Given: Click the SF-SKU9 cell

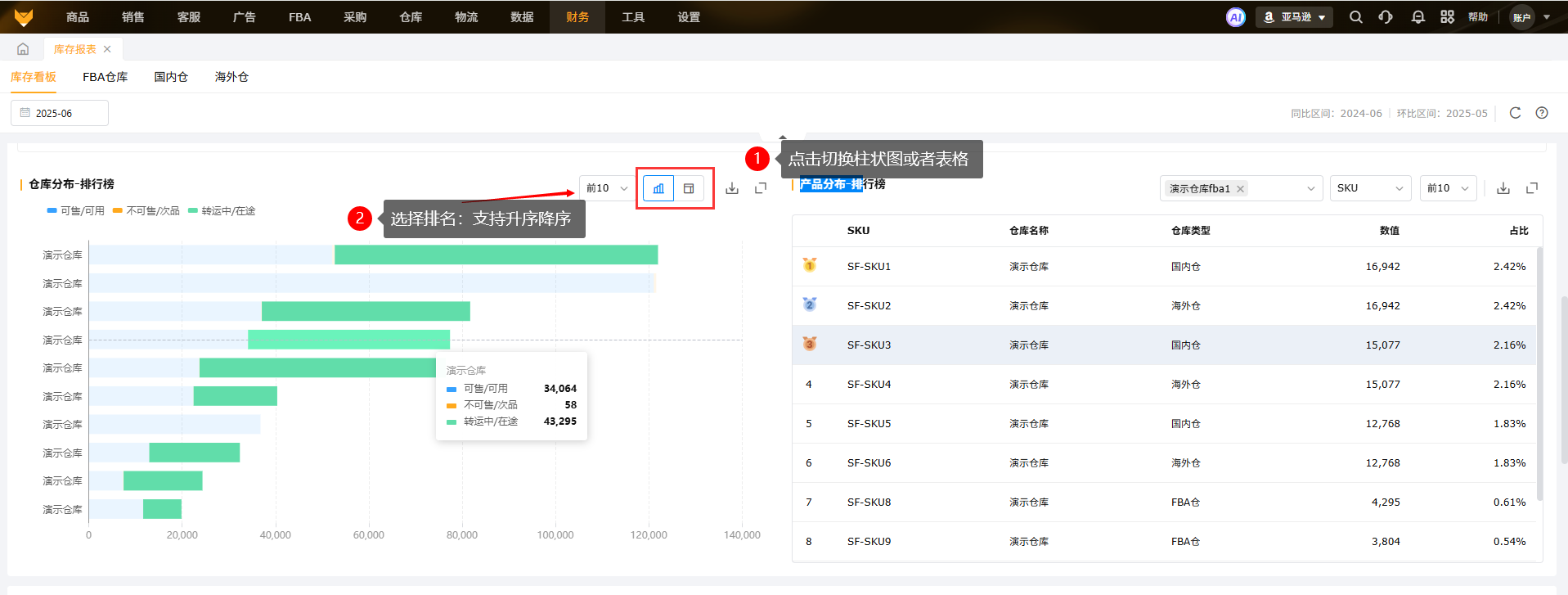Looking at the screenshot, I should (869, 541).
